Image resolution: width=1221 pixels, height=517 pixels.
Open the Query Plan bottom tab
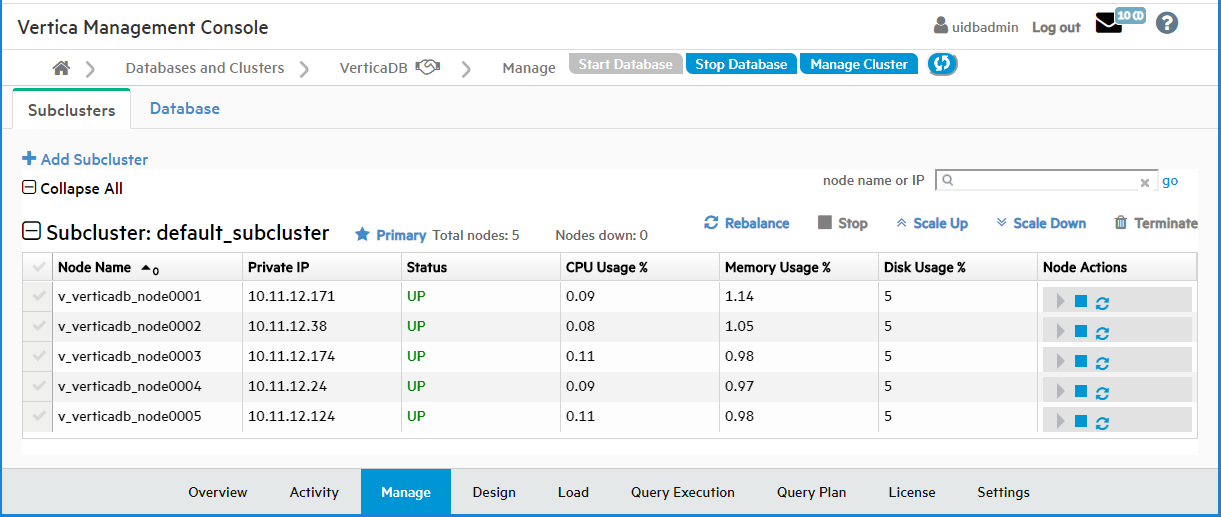[811, 492]
